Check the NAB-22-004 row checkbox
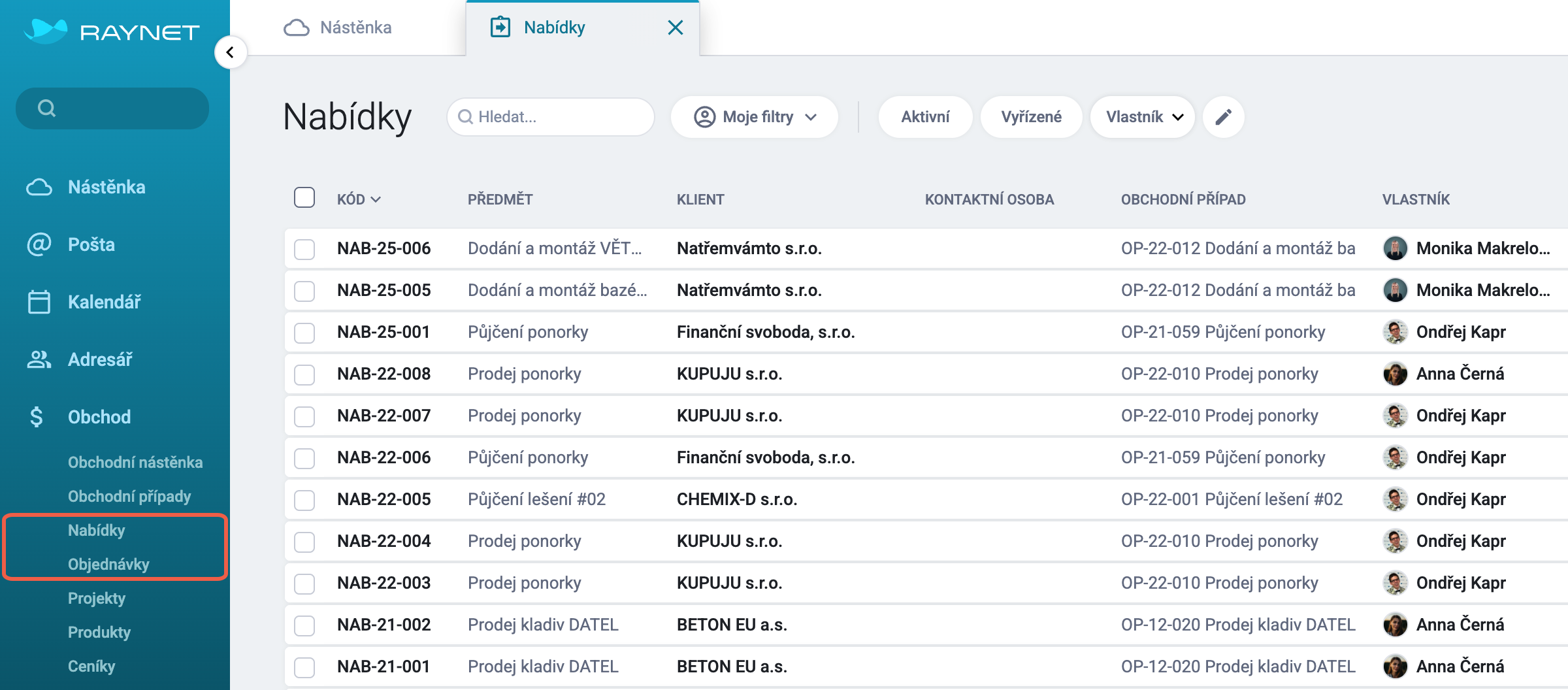The height and width of the screenshot is (690, 1568). click(x=304, y=542)
